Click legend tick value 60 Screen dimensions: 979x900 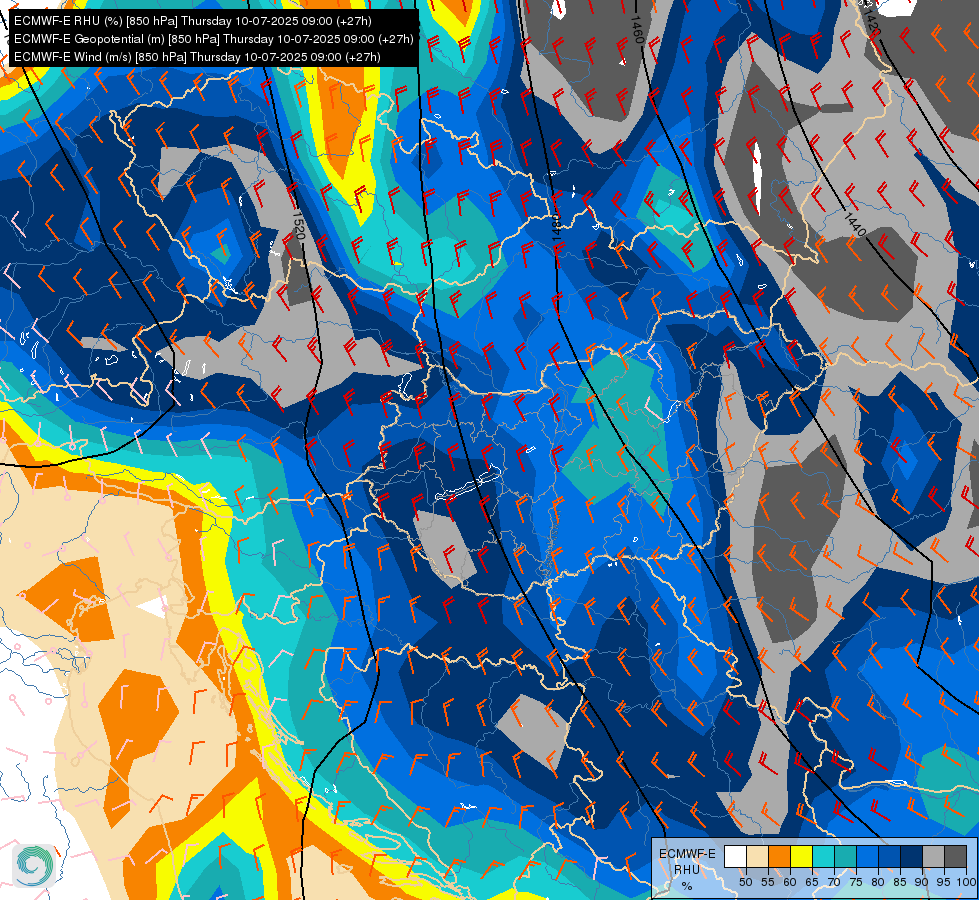(790, 882)
